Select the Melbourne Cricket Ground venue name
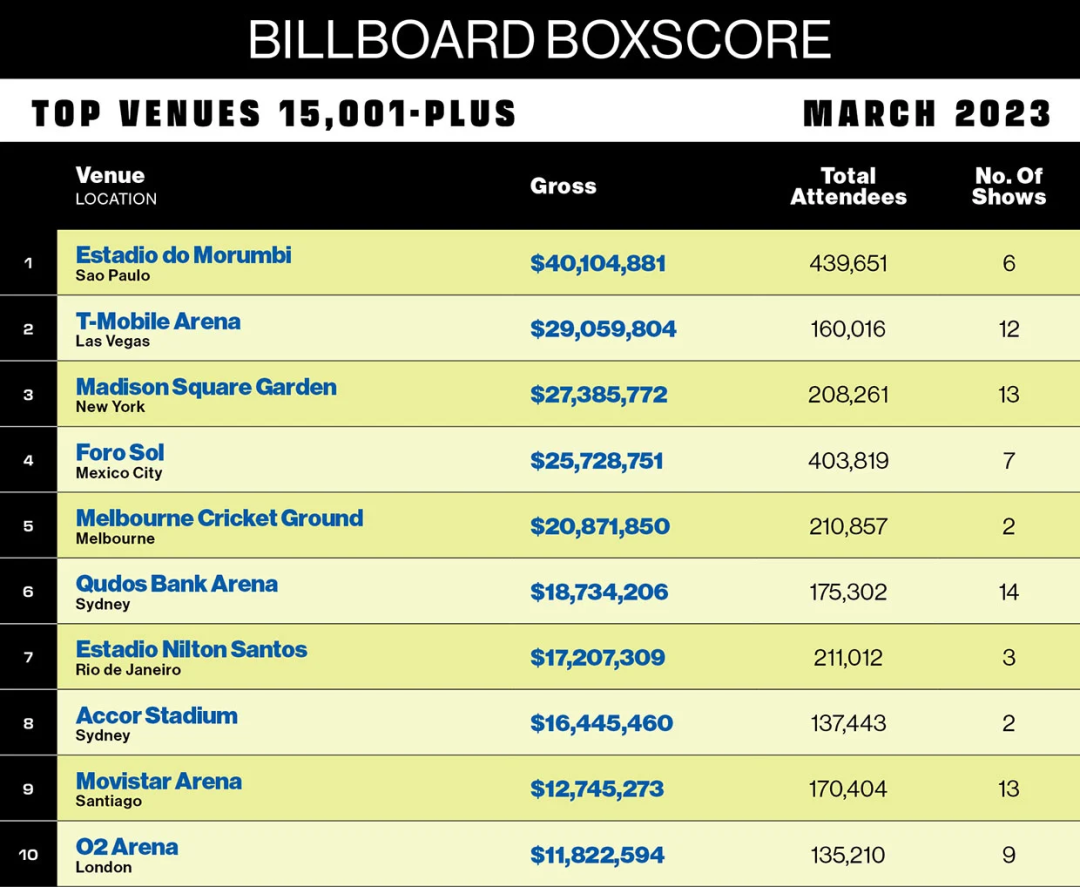Screen dimensions: 1080x887 point(219,518)
